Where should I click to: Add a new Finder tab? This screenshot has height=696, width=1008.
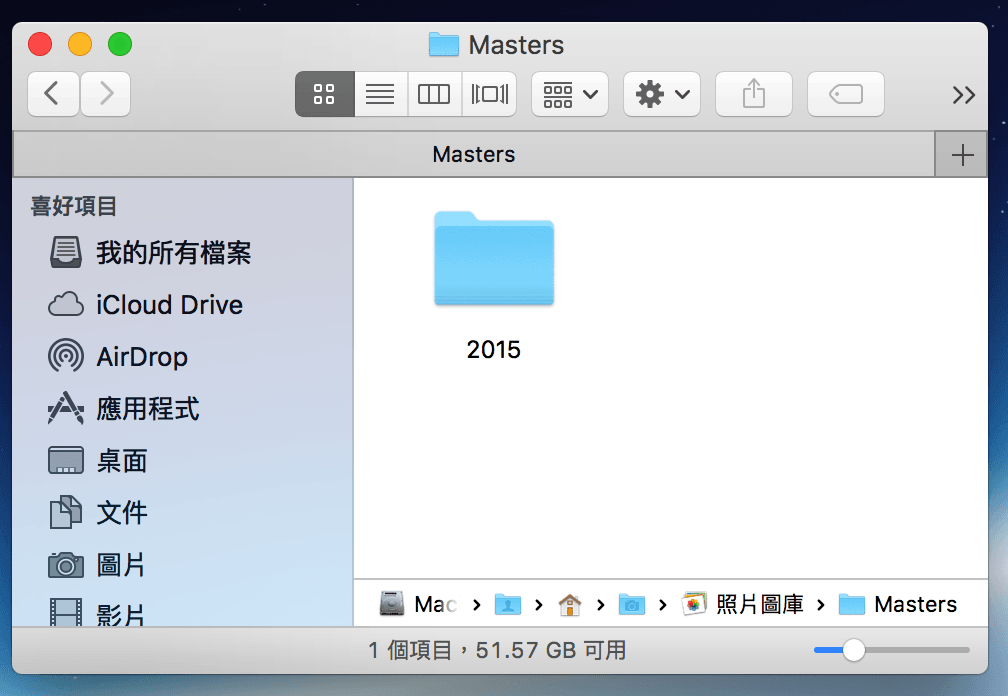click(962, 154)
